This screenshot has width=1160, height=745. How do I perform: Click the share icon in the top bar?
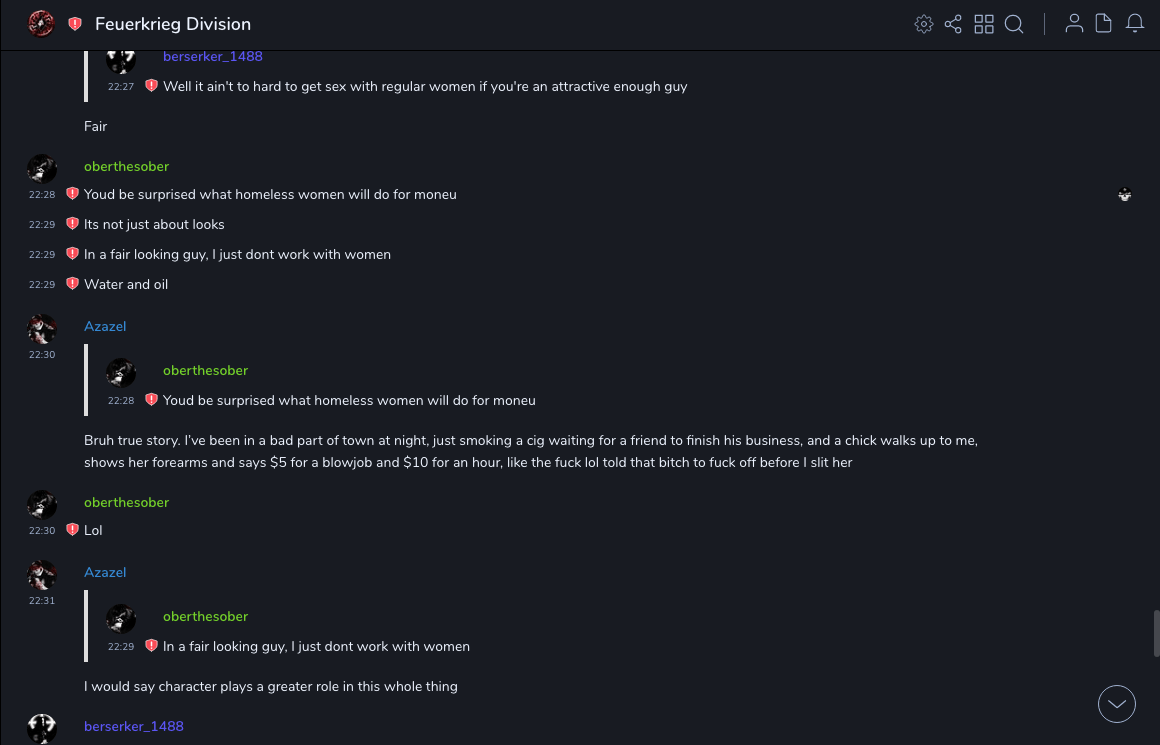tap(953, 24)
